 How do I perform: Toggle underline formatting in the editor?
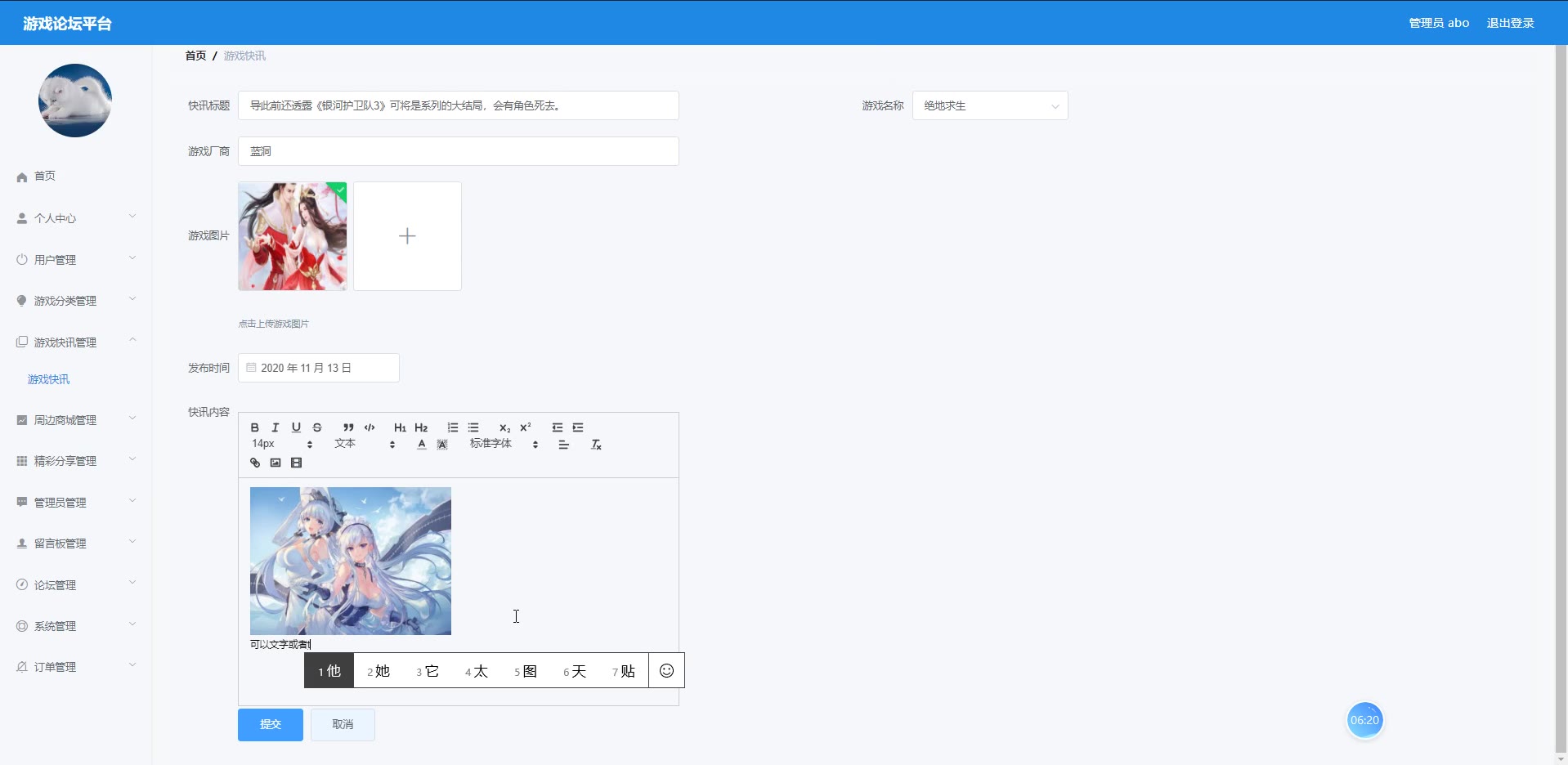pos(296,427)
